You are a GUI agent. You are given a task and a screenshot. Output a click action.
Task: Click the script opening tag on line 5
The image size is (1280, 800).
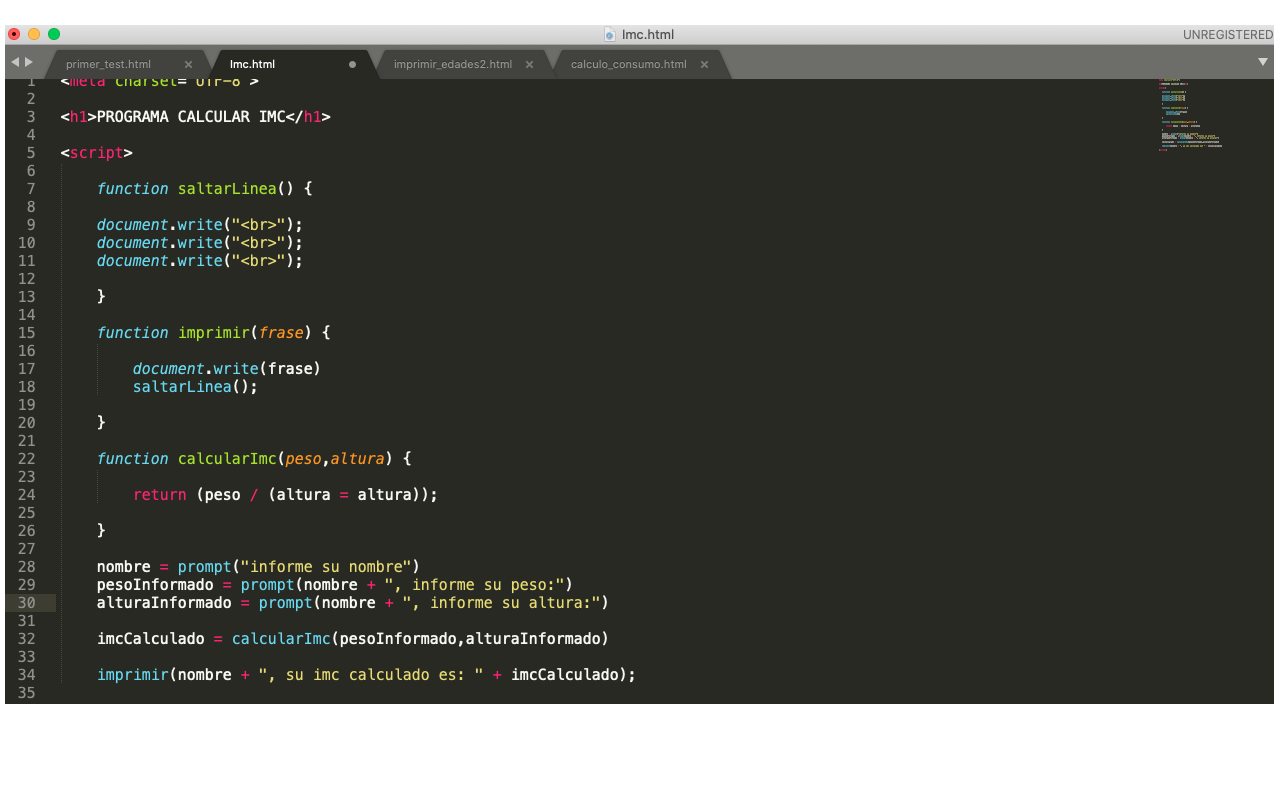click(97, 153)
